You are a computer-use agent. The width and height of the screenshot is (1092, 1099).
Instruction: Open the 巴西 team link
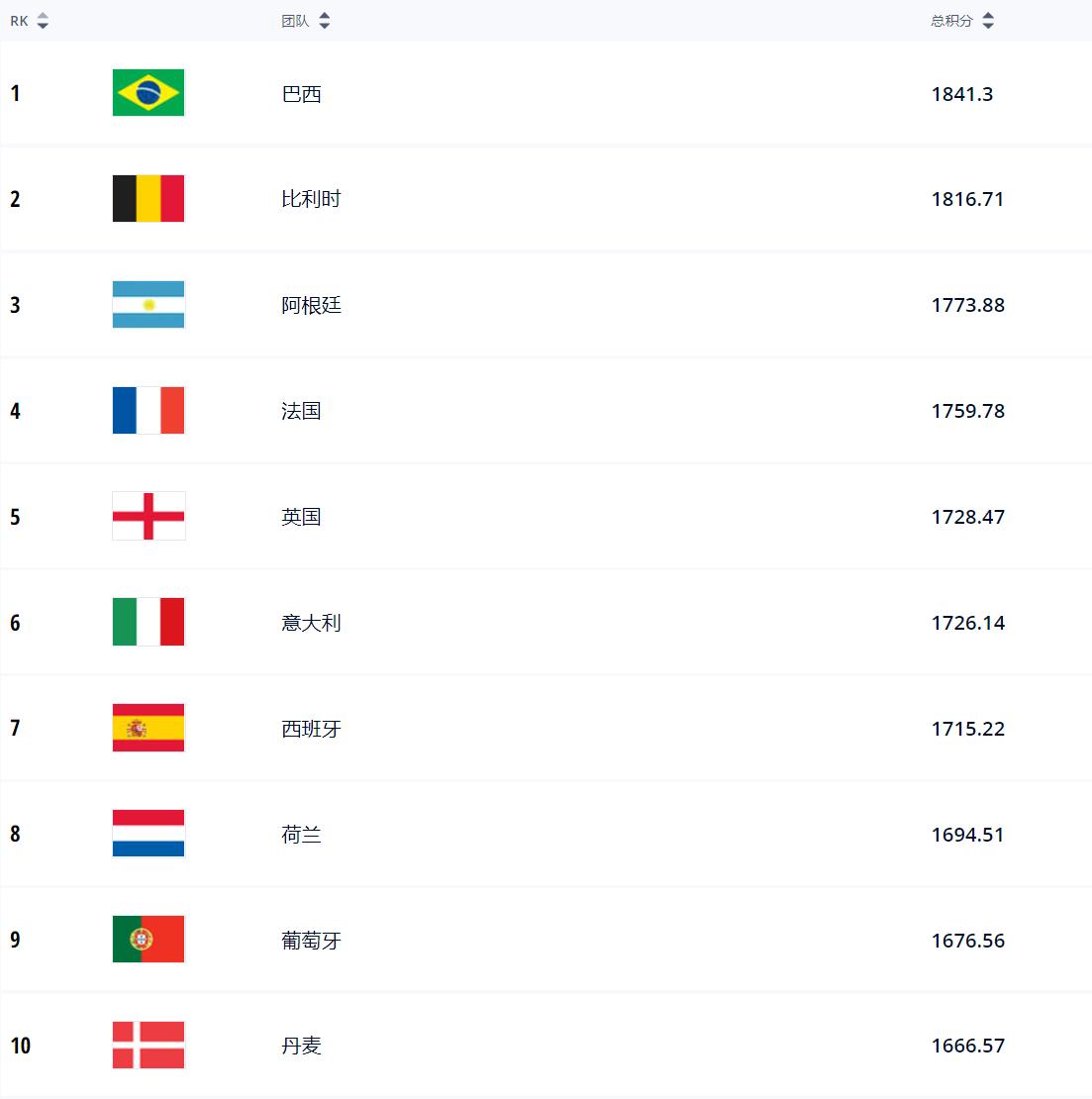(301, 94)
